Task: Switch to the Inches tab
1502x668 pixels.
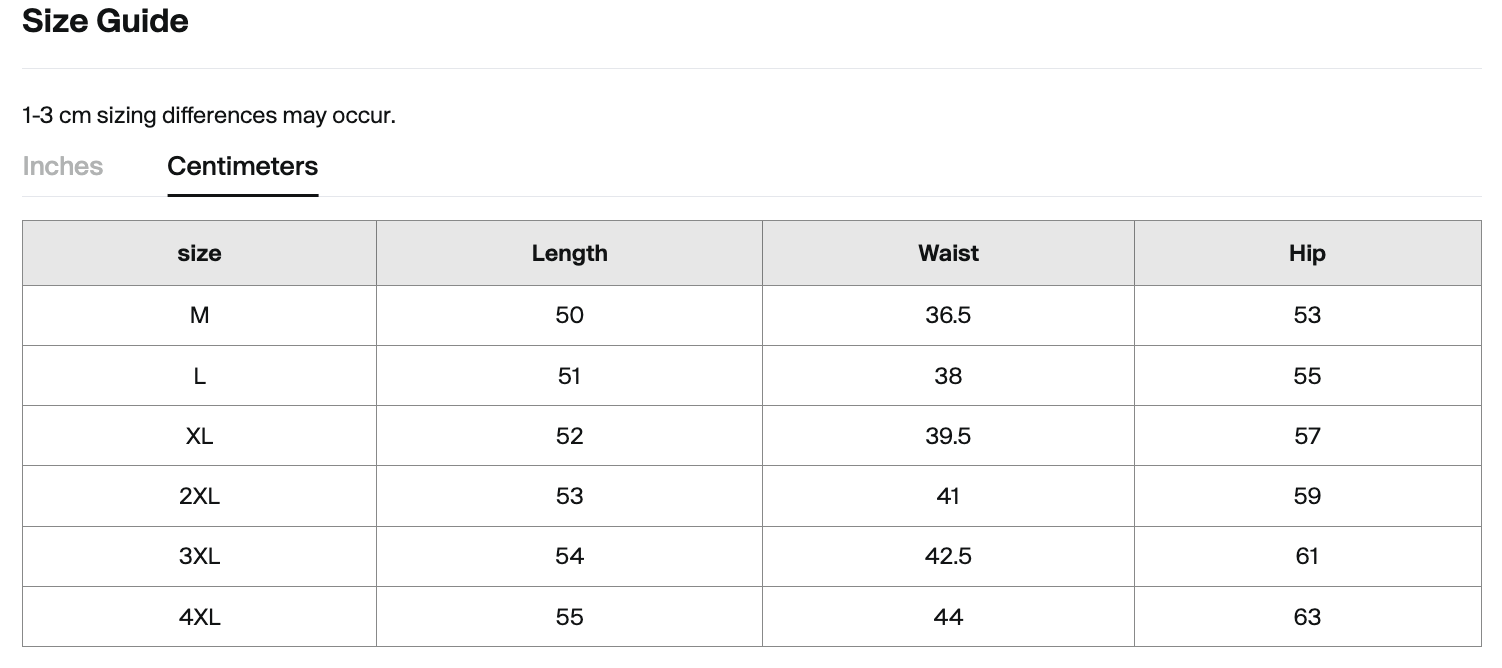Action: click(62, 166)
